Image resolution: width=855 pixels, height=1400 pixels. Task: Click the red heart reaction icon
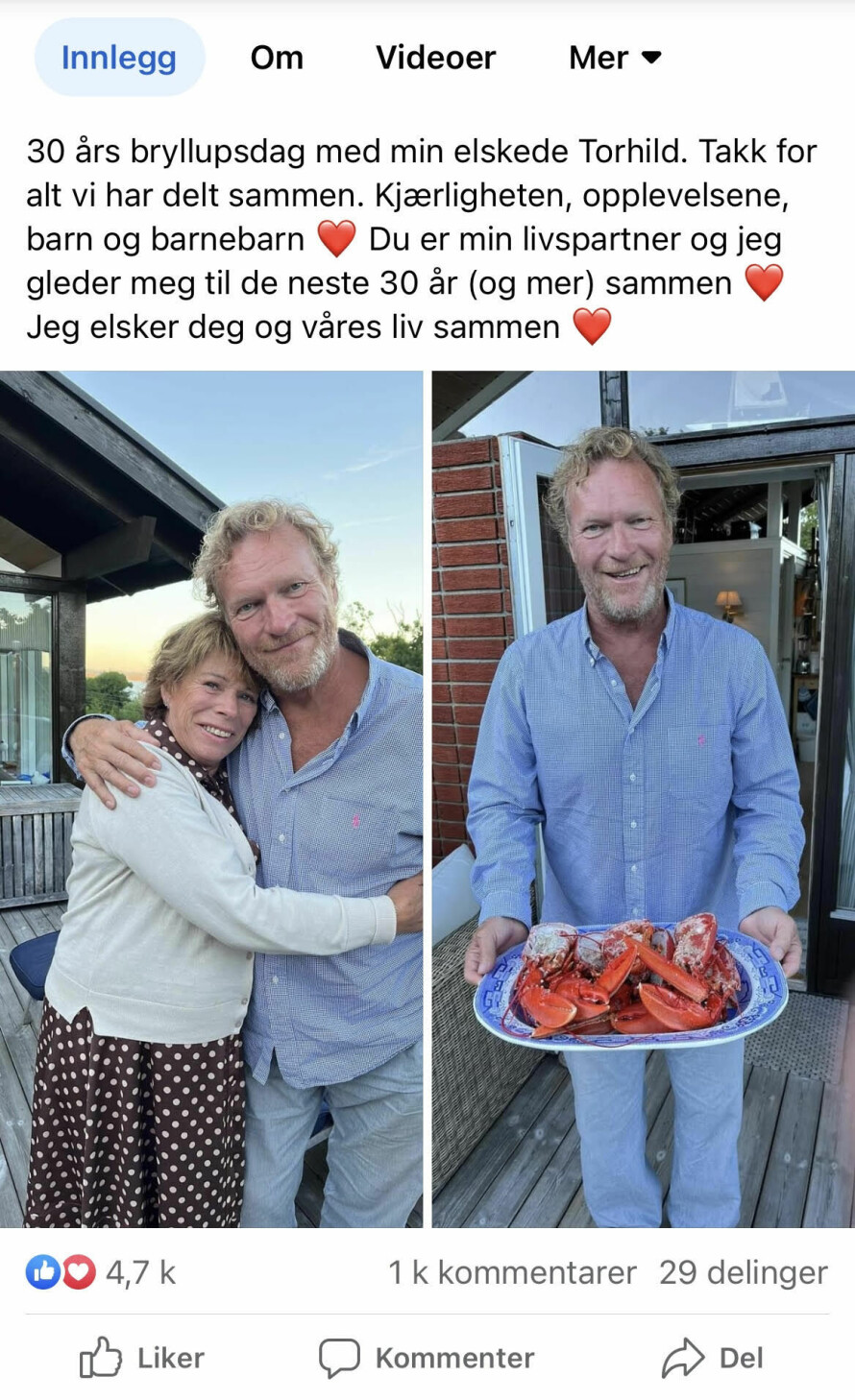[x=79, y=1272]
